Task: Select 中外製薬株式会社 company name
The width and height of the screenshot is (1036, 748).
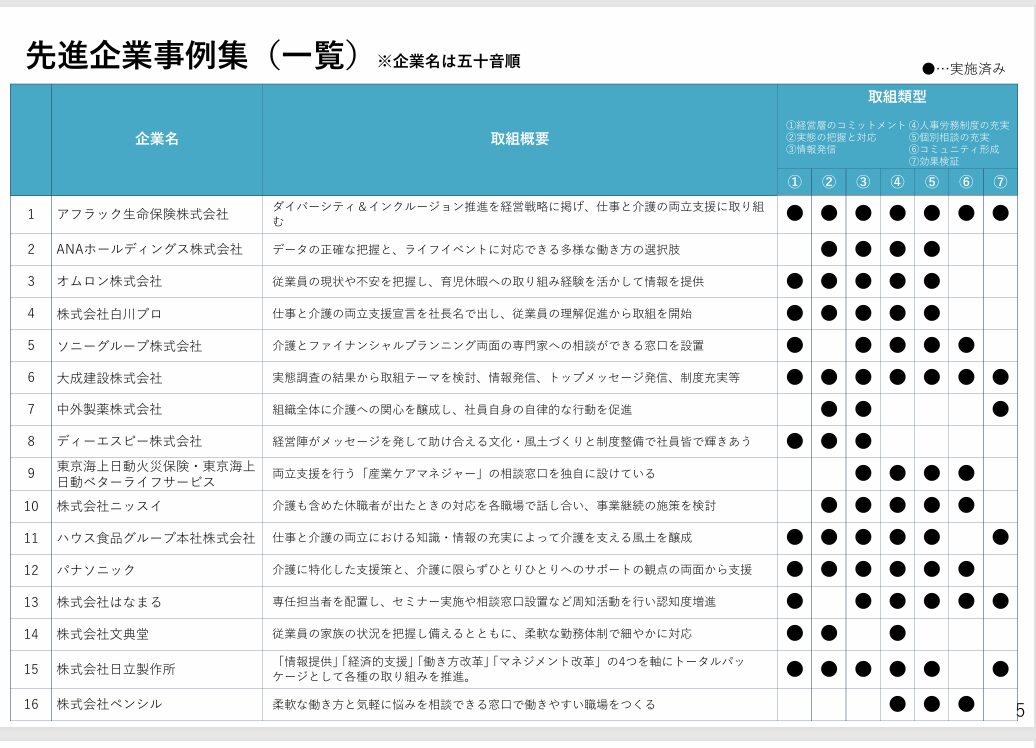Action: [x=109, y=409]
